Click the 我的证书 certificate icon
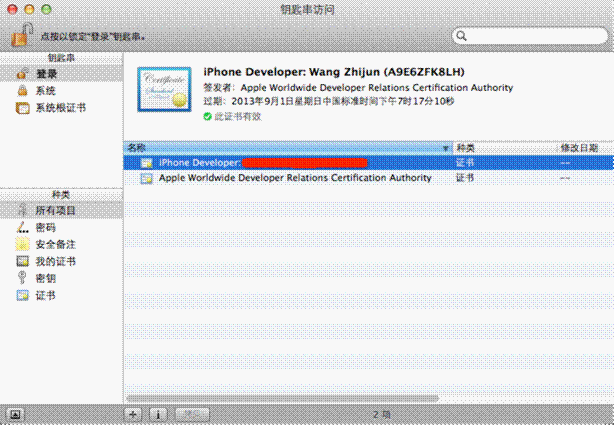The image size is (614, 425). coord(22,261)
